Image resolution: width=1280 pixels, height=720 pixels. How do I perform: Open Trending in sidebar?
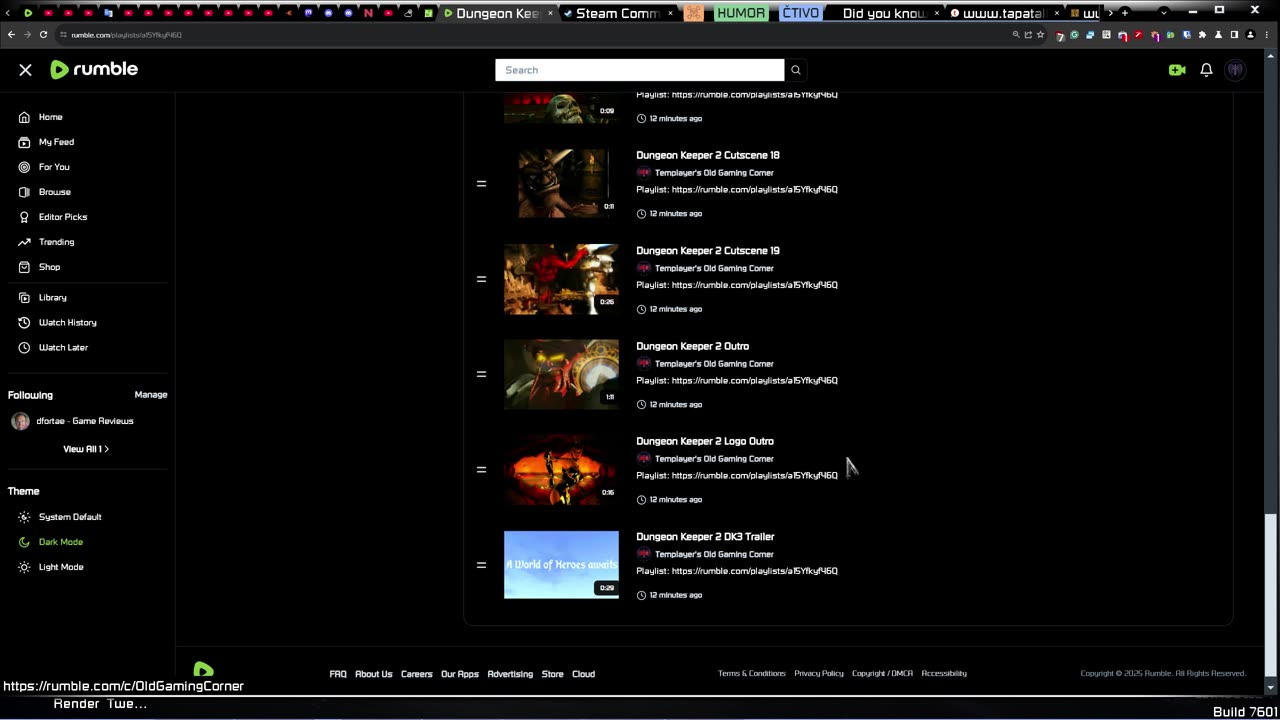(56, 242)
